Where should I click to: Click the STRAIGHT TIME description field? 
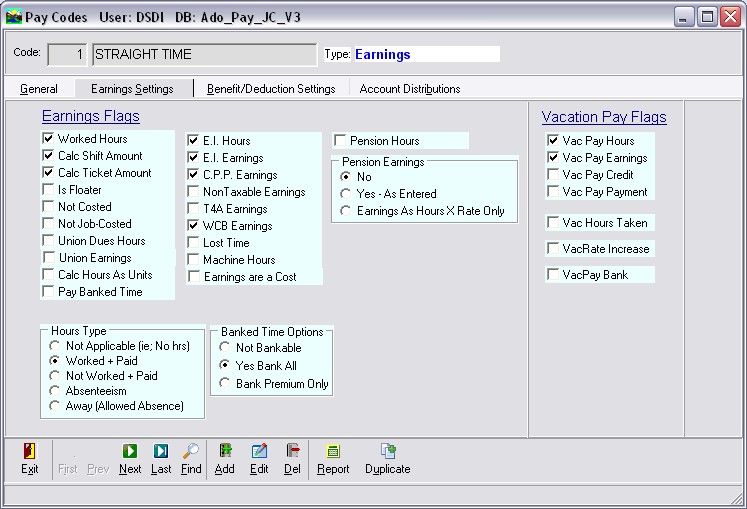point(204,54)
